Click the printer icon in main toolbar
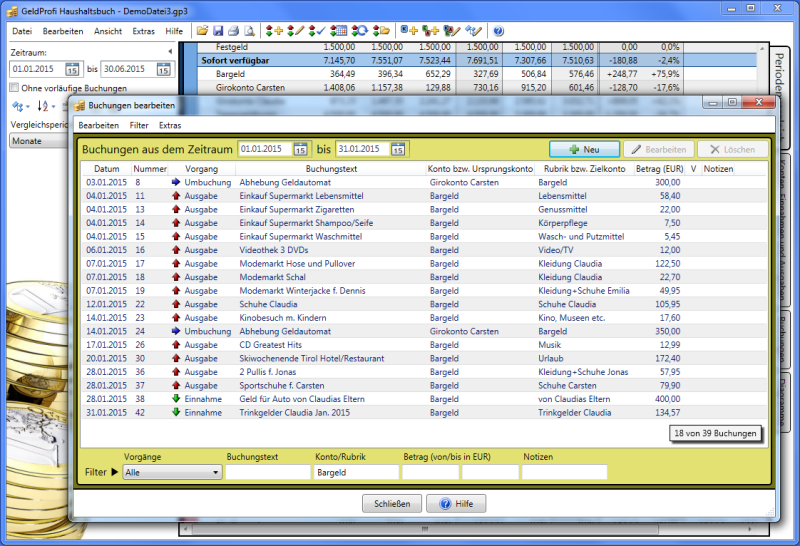This screenshot has width=800, height=546. pos(233,31)
